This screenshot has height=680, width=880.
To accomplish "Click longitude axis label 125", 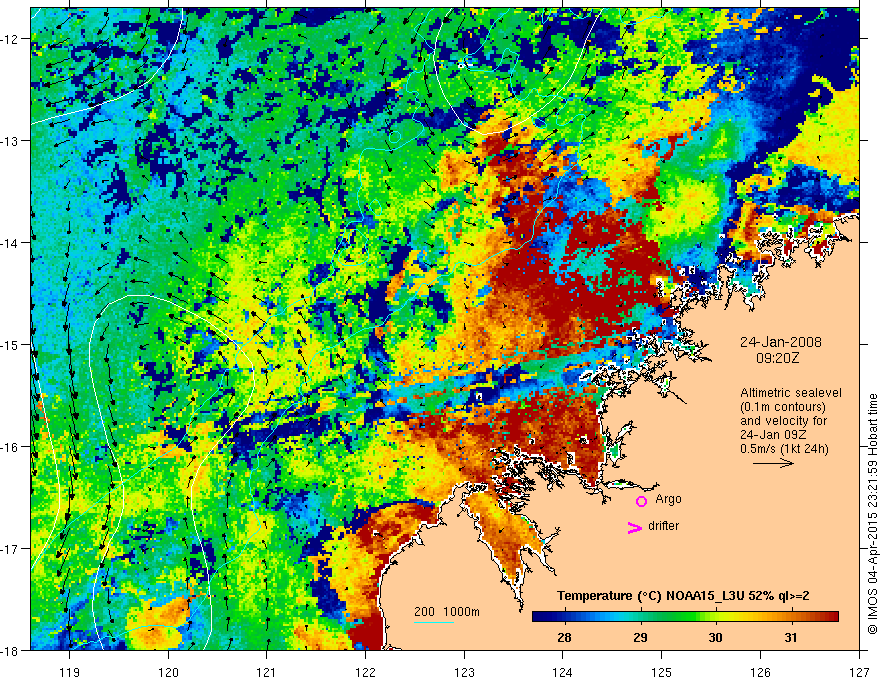I will tap(662, 672).
